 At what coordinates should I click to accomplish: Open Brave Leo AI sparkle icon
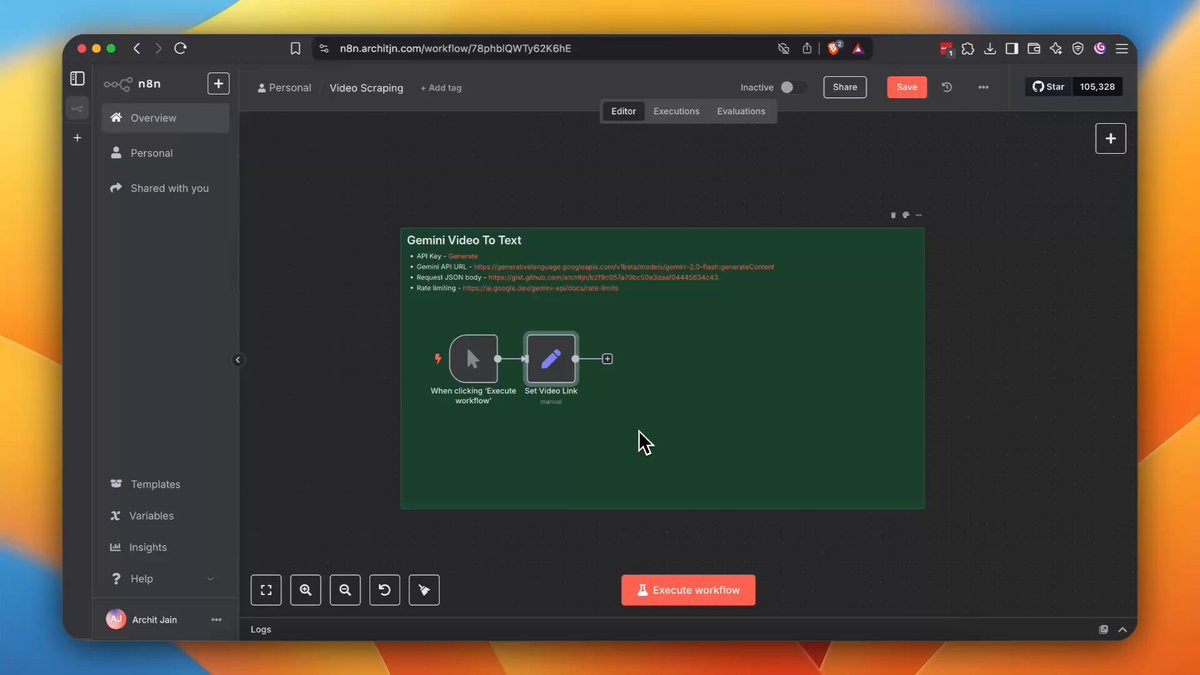pyautogui.click(x=1055, y=48)
